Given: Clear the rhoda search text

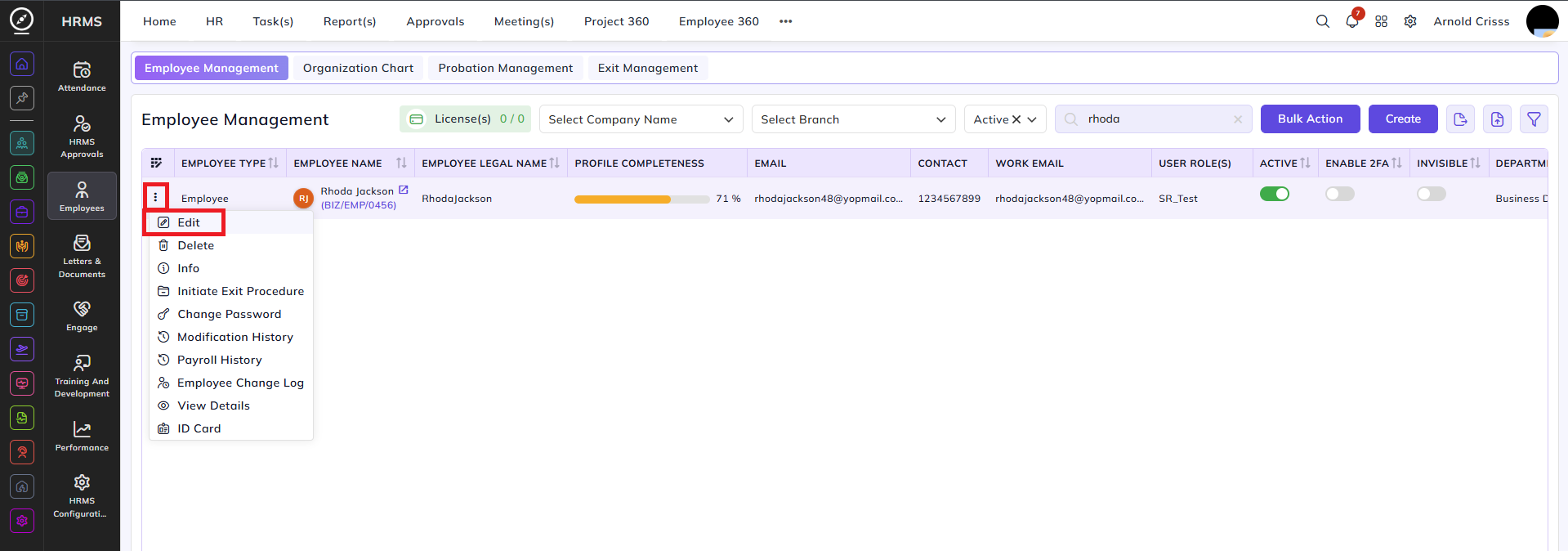Looking at the screenshot, I should pyautogui.click(x=1238, y=119).
